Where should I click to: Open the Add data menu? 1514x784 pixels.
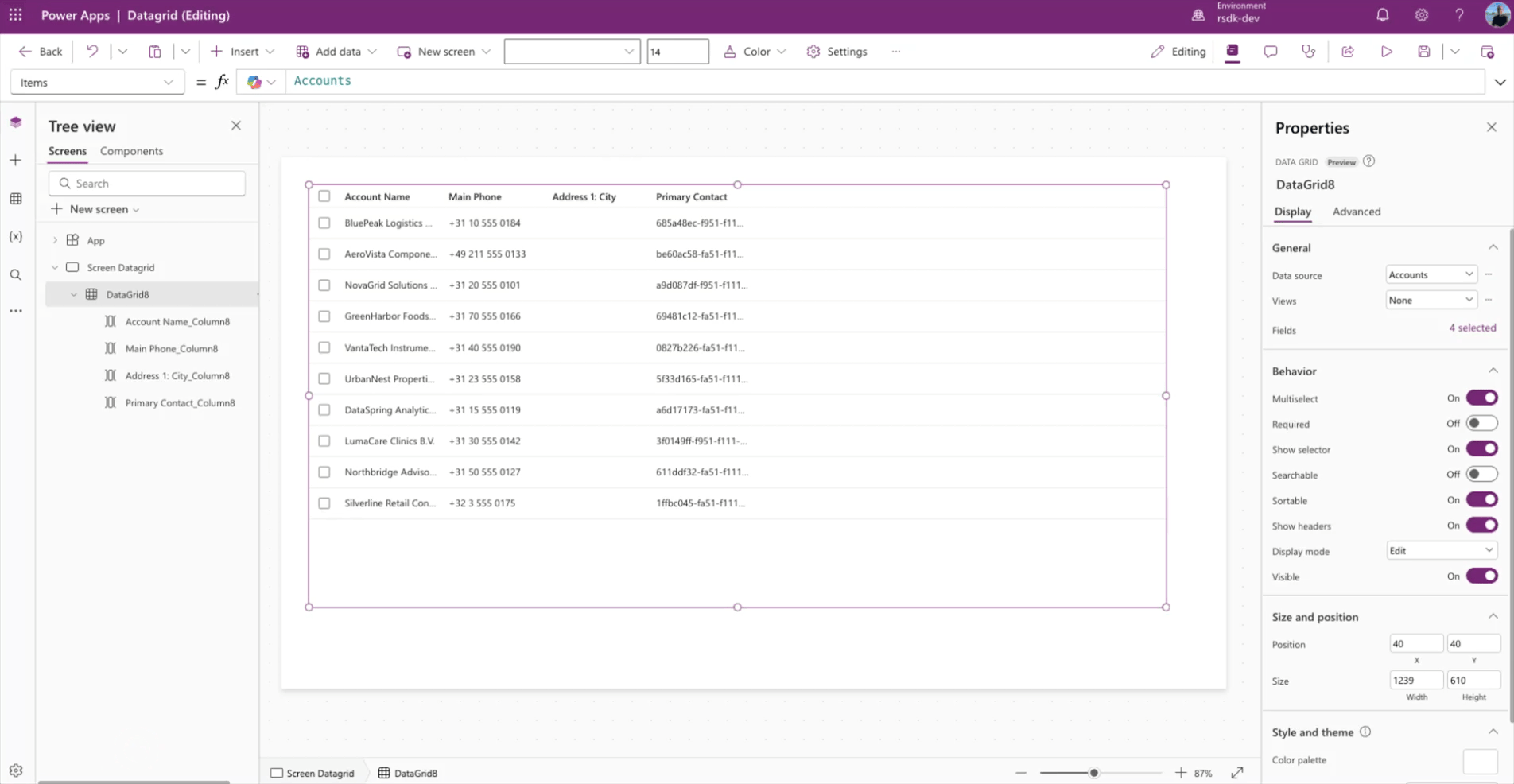(x=336, y=52)
